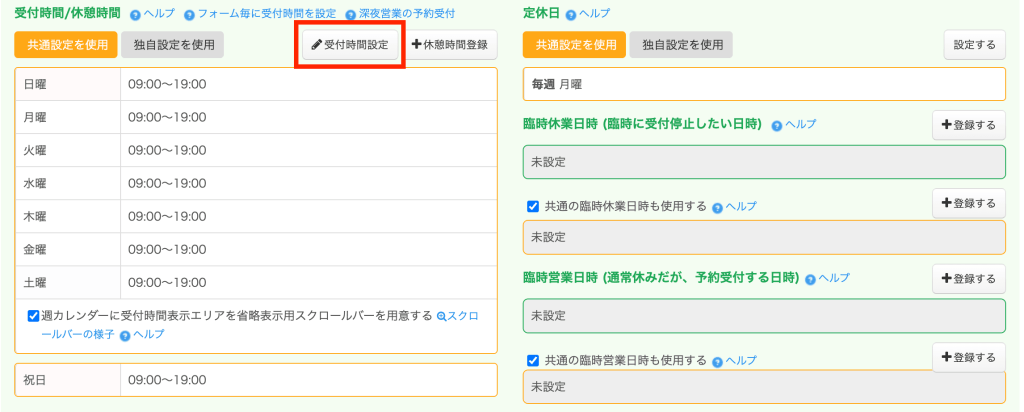Viewport: 1024px width, 412px height.
Task: Click help icon beside 深夜営業の予約受付
Action: coord(351,15)
